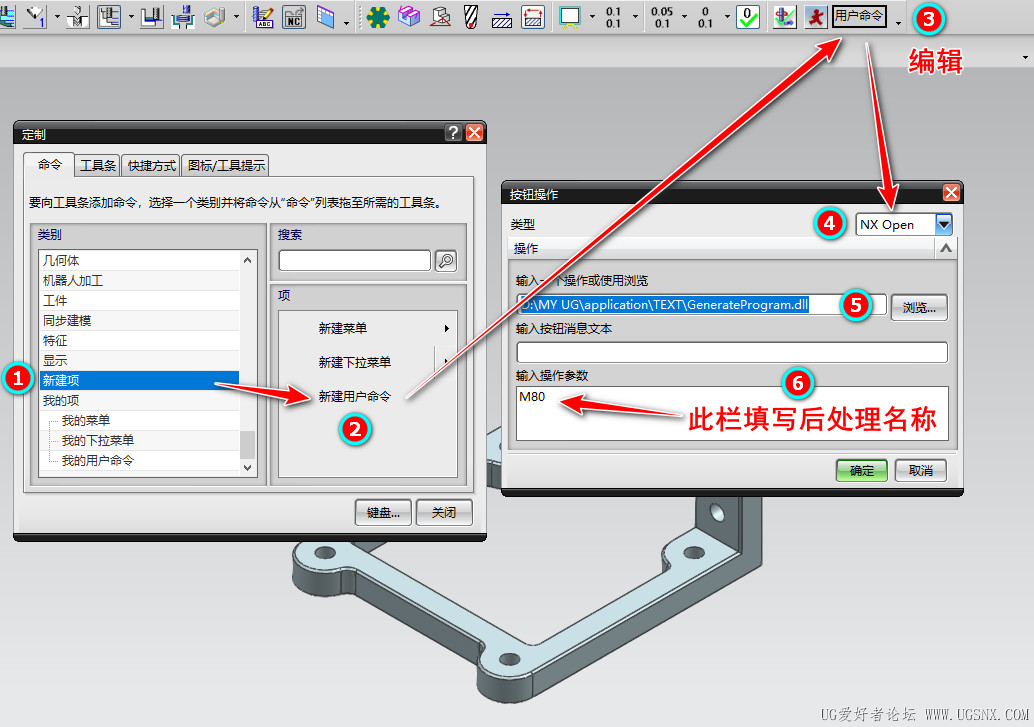The image size is (1034, 727).
Task: Open dropdown arrow after blue sheet icon
Action: (346, 24)
